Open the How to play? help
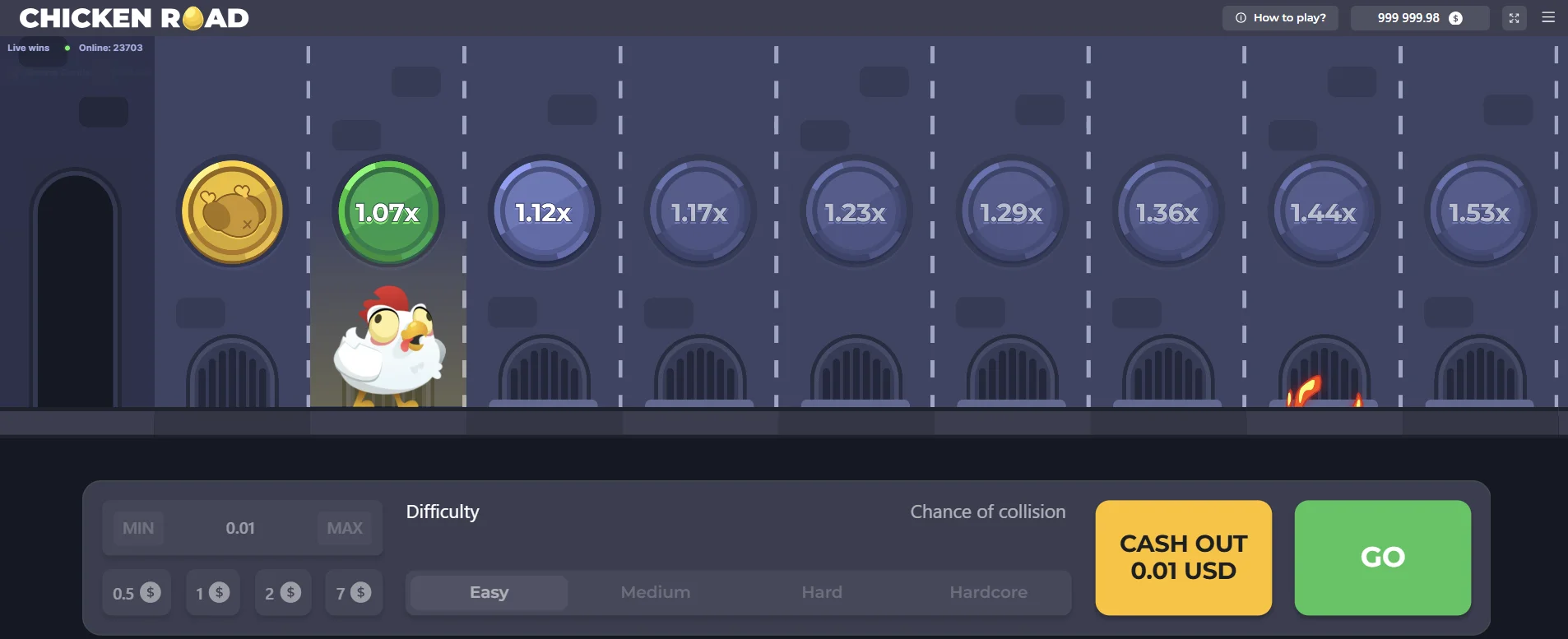Screen dimensions: 1568x639 [1280, 18]
